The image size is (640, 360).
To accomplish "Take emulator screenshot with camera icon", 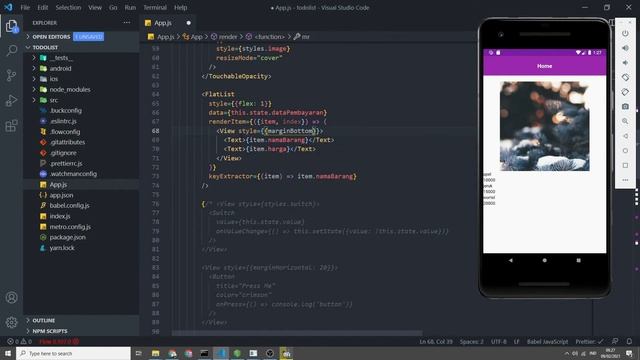I will pos(625,107).
